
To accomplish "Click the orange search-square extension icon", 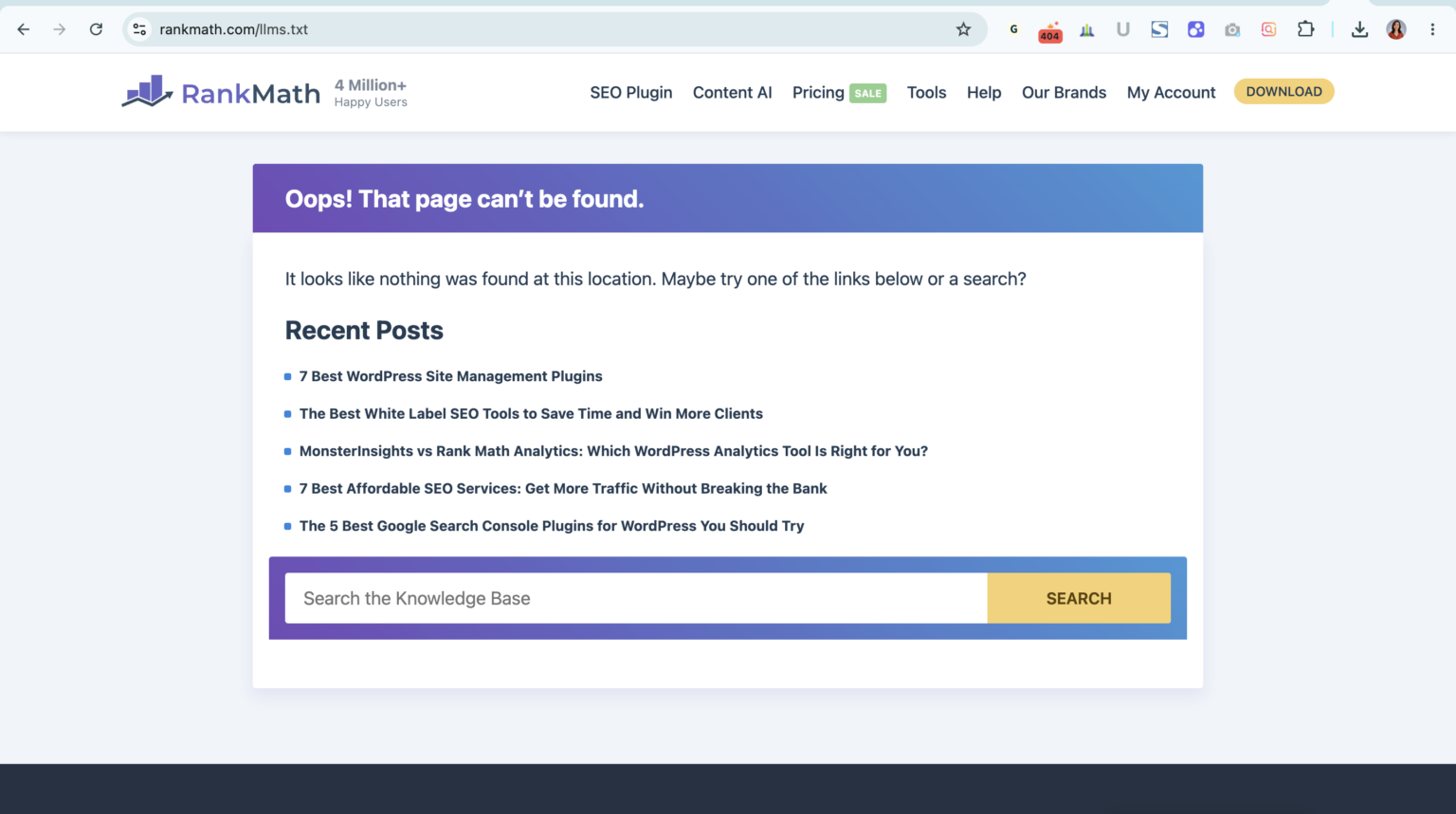I will pos(1268,29).
